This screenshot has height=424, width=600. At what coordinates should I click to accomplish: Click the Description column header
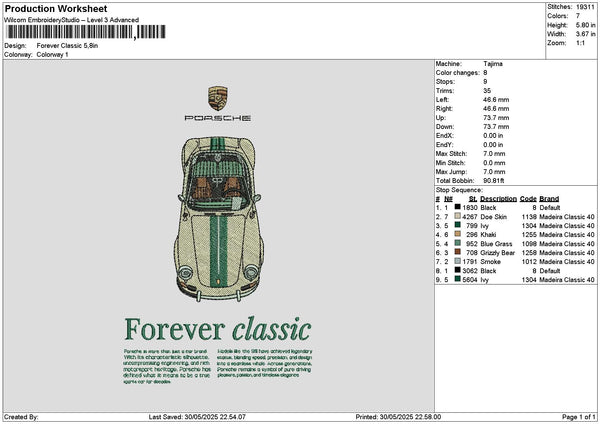(x=498, y=199)
